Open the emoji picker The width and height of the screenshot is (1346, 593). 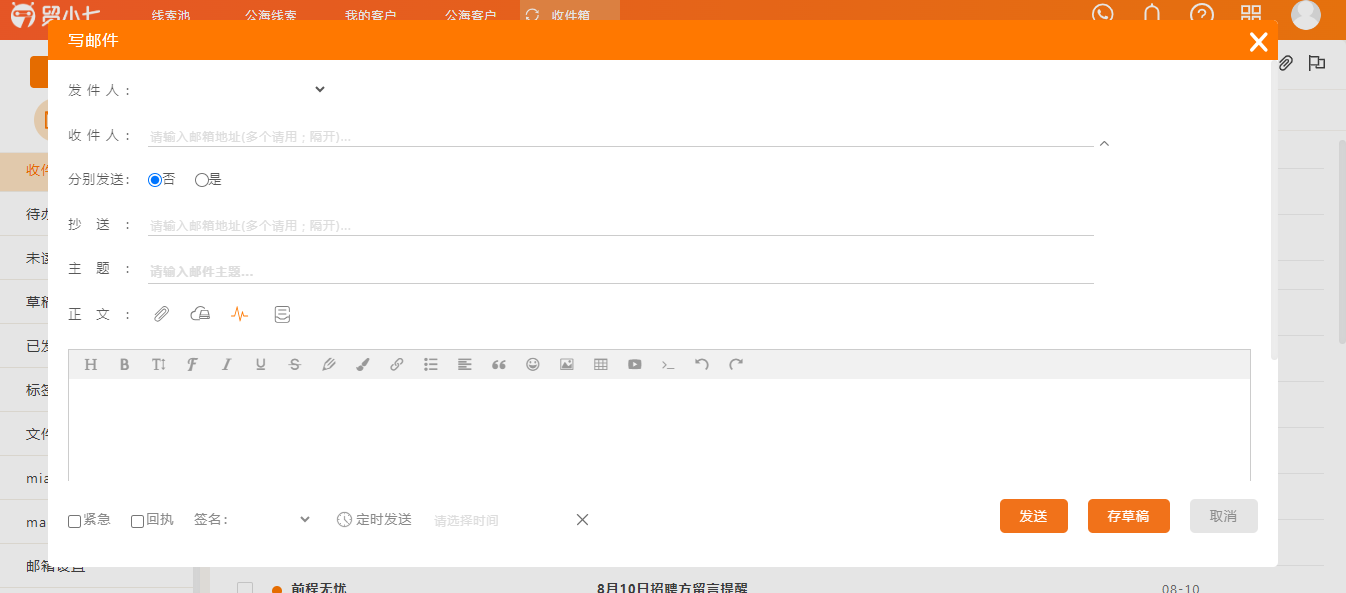tap(533, 365)
